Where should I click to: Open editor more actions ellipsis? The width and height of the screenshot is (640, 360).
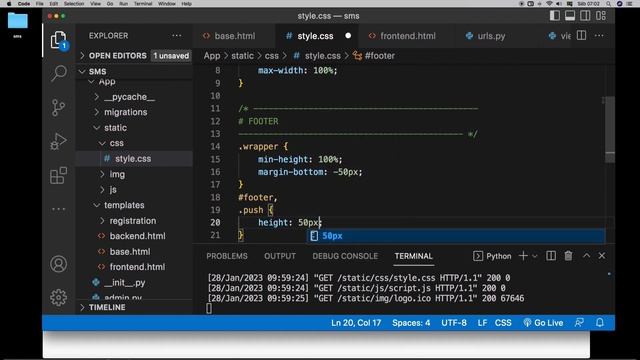599,36
